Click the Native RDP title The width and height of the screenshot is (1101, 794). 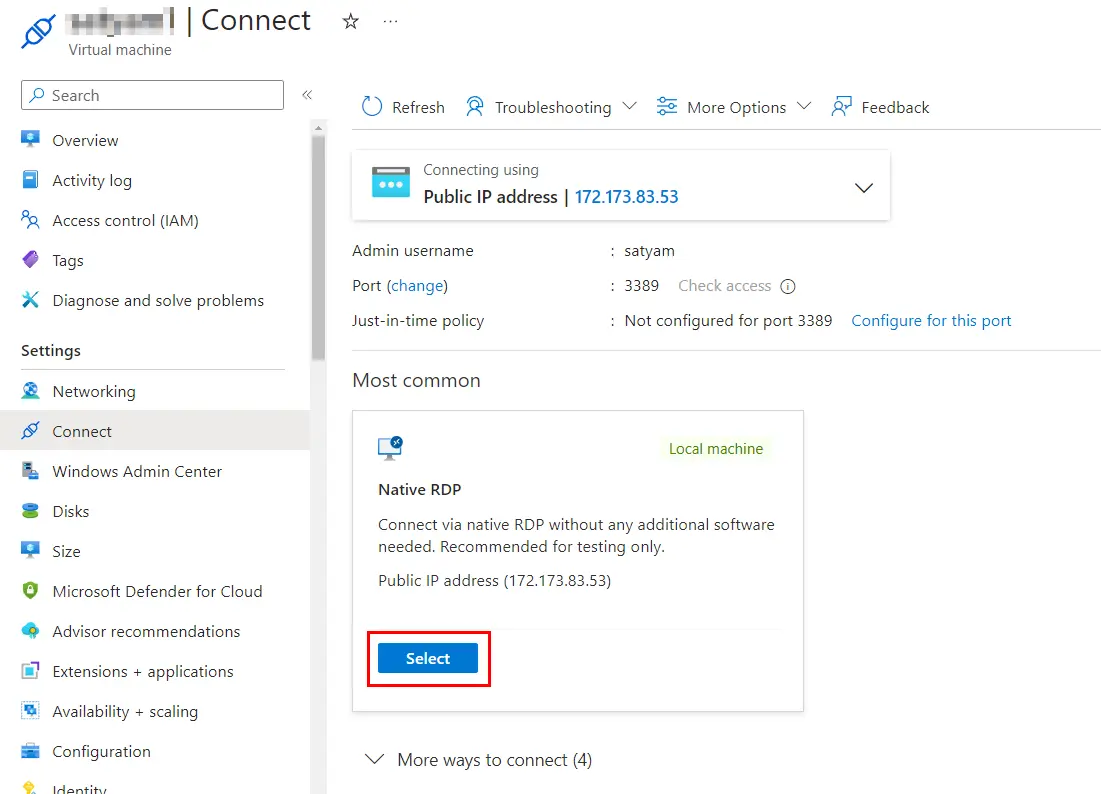[x=419, y=489]
